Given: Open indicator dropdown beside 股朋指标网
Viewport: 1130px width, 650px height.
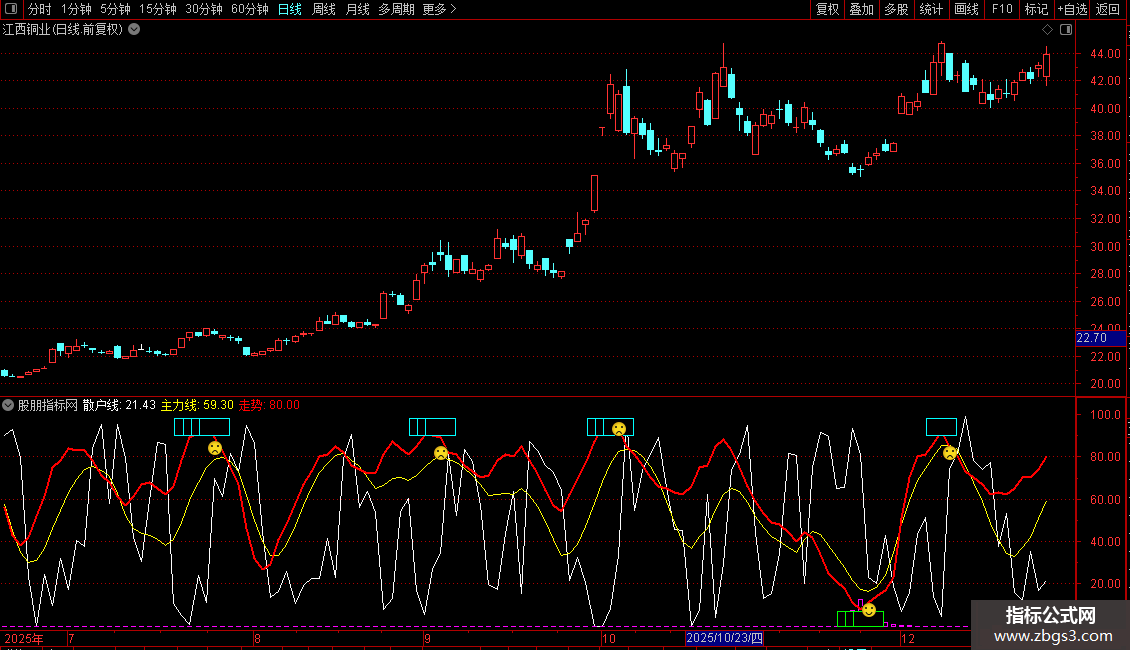Looking at the screenshot, I should pyautogui.click(x=8, y=405).
